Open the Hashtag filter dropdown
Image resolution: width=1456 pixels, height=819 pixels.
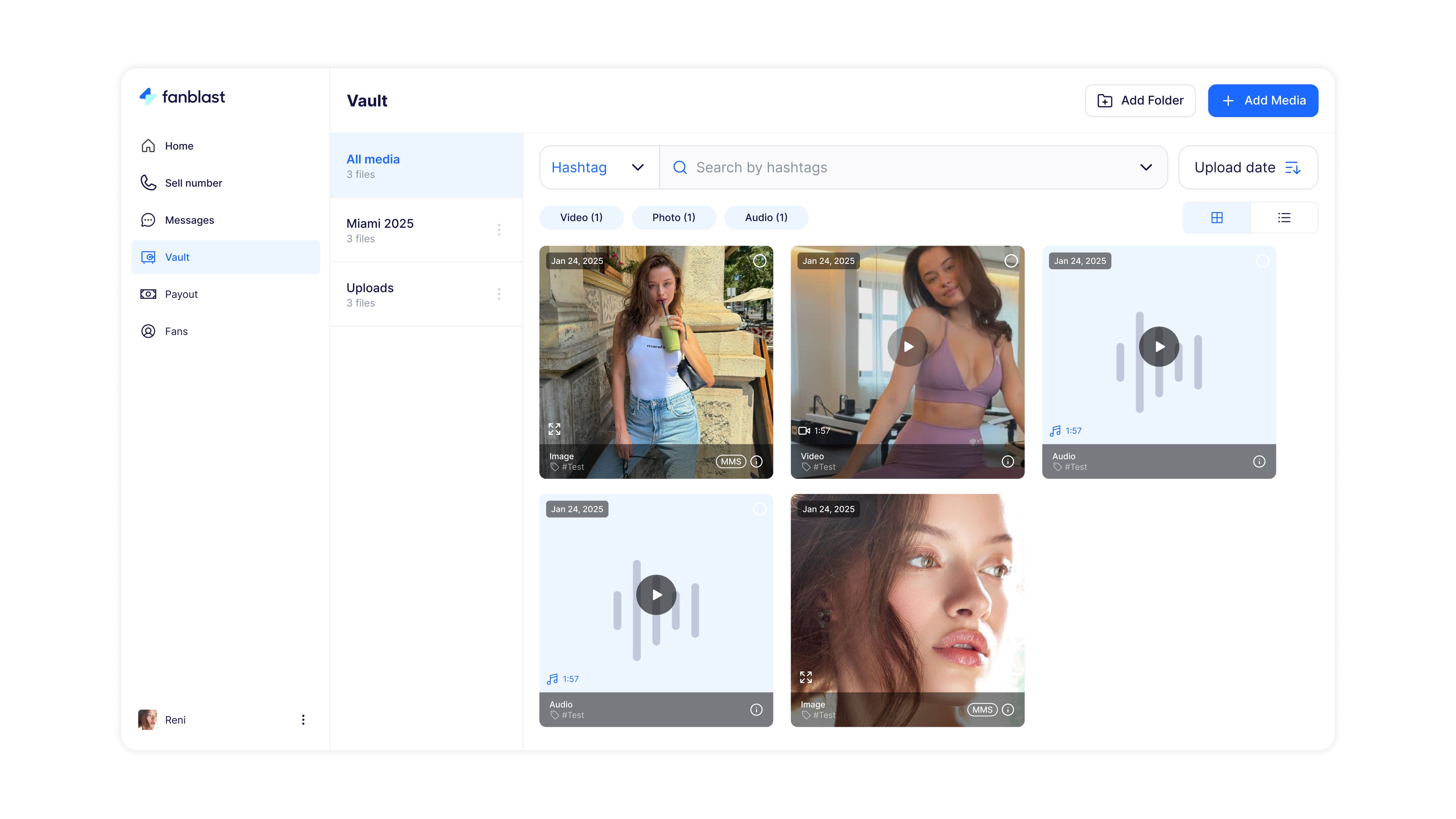(598, 167)
